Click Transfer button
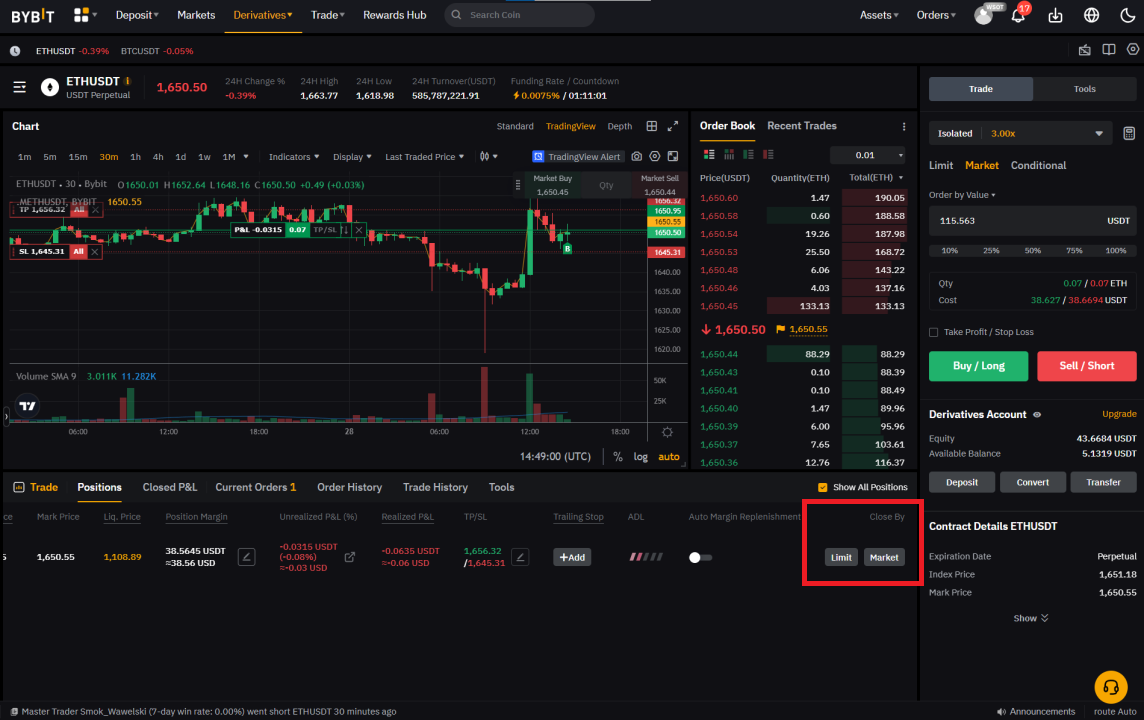 [x=1102, y=482]
